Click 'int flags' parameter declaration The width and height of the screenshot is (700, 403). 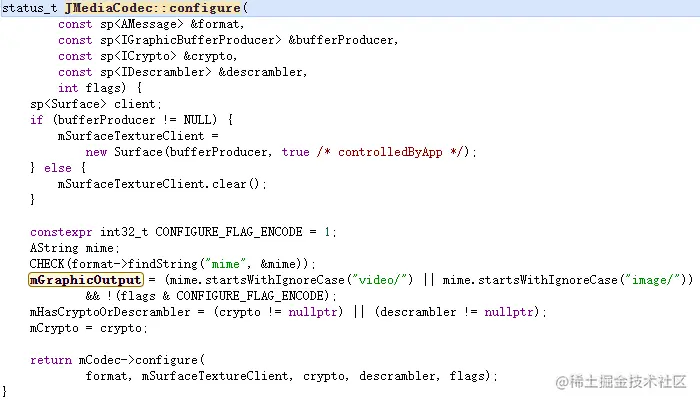pos(92,88)
